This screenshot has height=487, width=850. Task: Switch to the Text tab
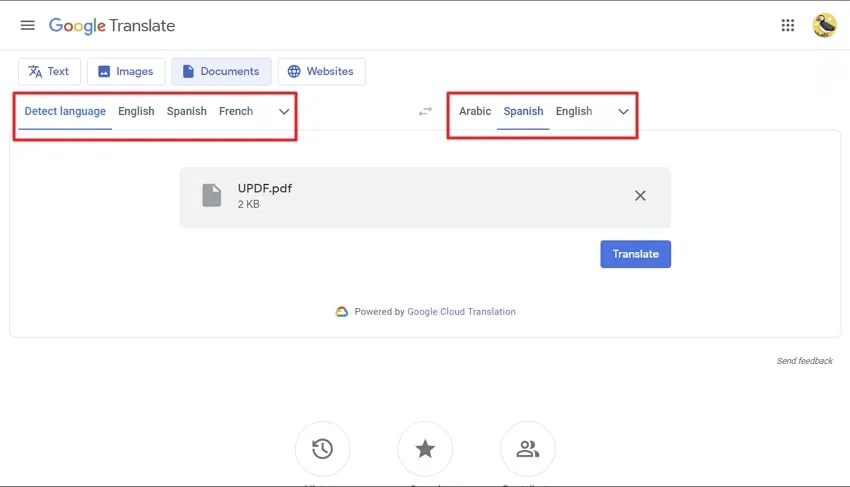[x=49, y=72]
